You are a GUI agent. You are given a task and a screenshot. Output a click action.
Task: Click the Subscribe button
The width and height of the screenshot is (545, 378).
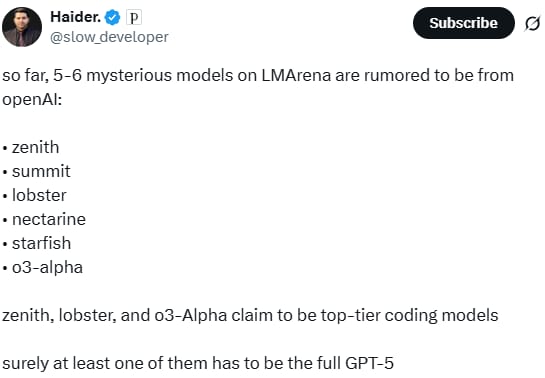(x=464, y=23)
